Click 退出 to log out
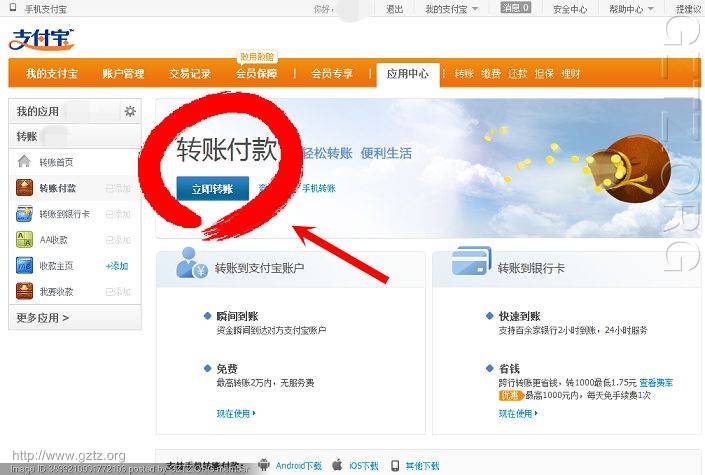Viewport: 705px width, 475px height. 394,9
